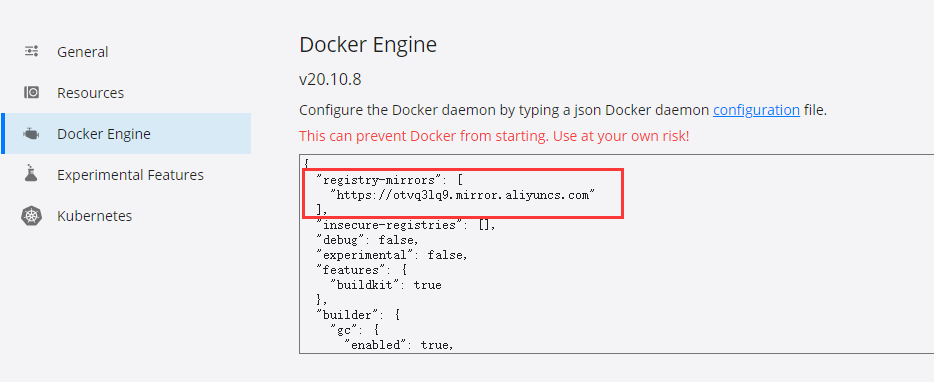Click the "experimental": false line
Image resolution: width=934 pixels, height=382 pixels.
[x=393, y=254]
